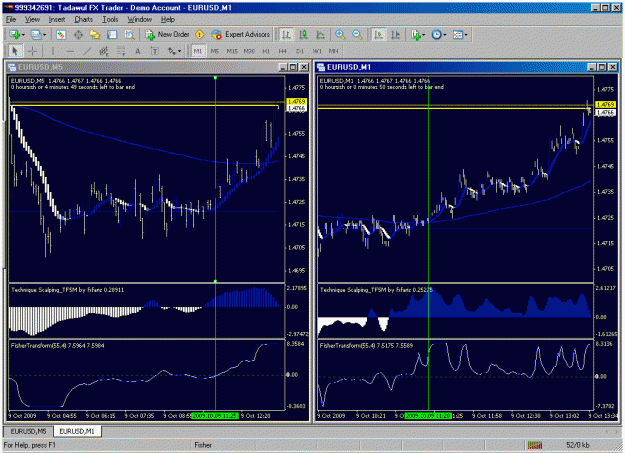Image resolution: width=625 pixels, height=453 pixels.
Task: Select the vertical line drawing tool
Action: click(x=53, y=51)
